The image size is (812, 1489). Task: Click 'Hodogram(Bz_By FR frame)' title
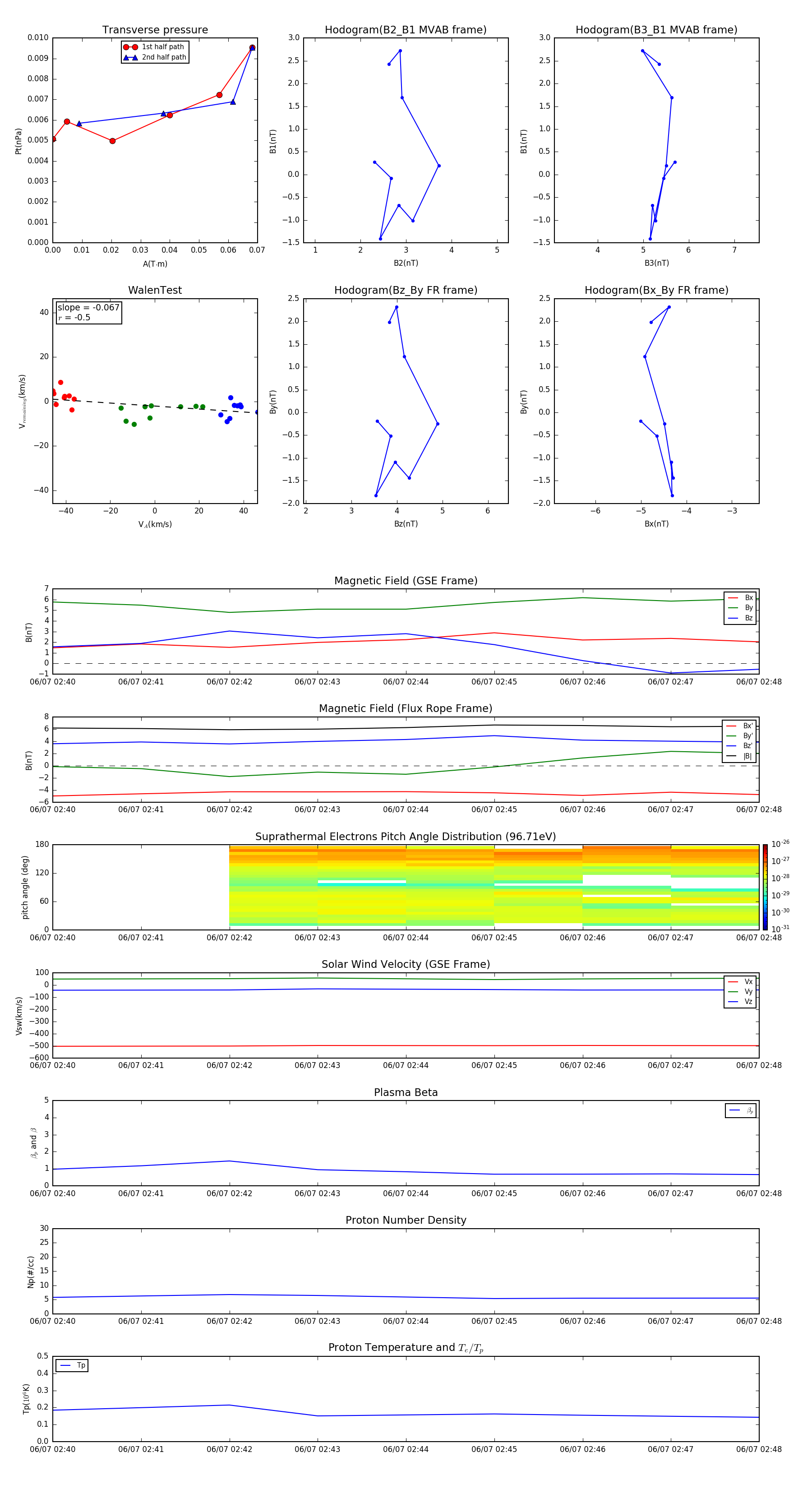click(x=406, y=290)
